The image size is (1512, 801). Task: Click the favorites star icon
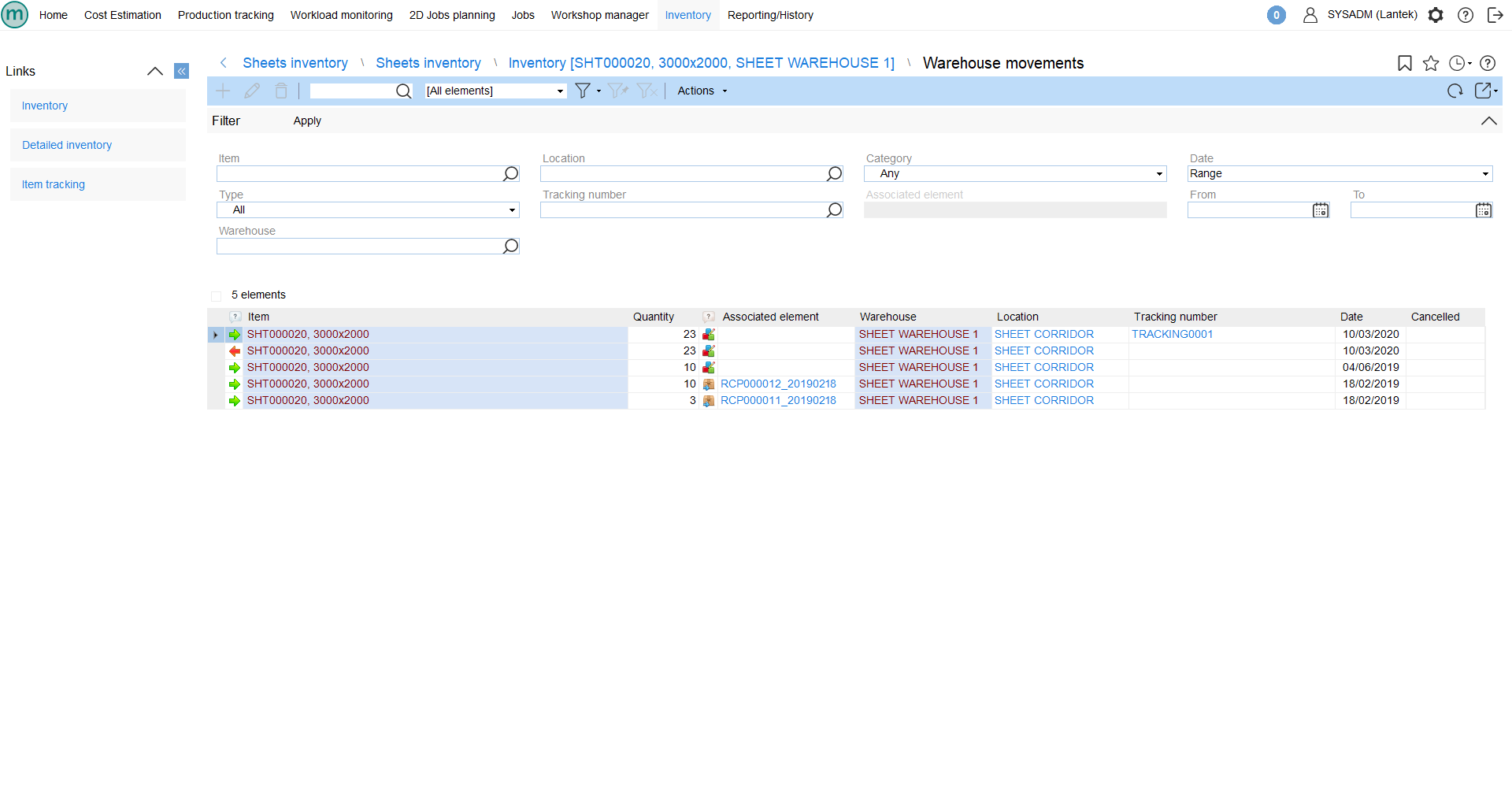point(1431,64)
